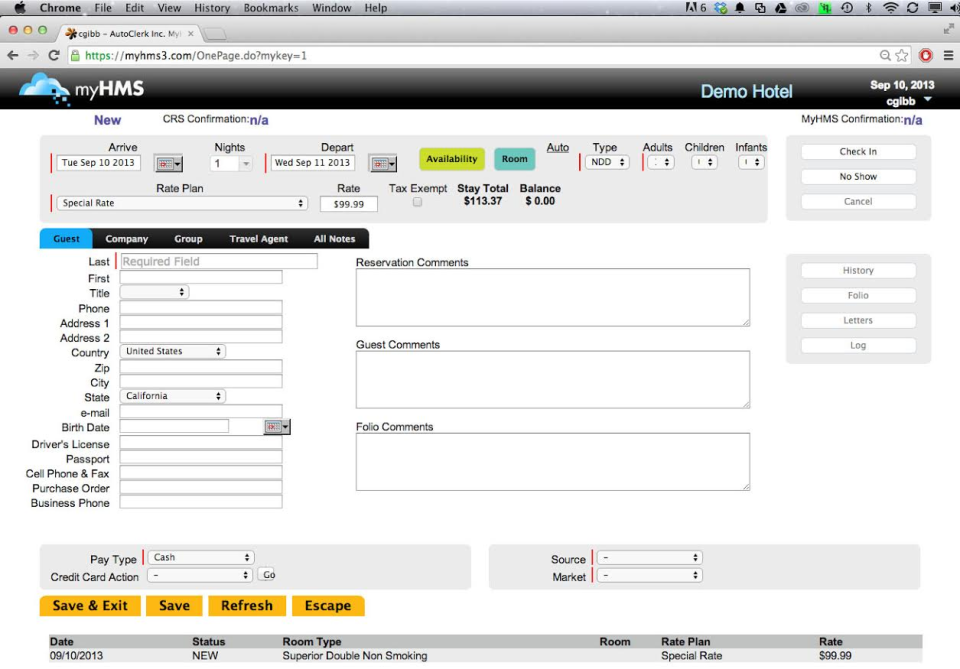Toggle the Auto room assignment option
The image size is (960, 669).
click(557, 146)
